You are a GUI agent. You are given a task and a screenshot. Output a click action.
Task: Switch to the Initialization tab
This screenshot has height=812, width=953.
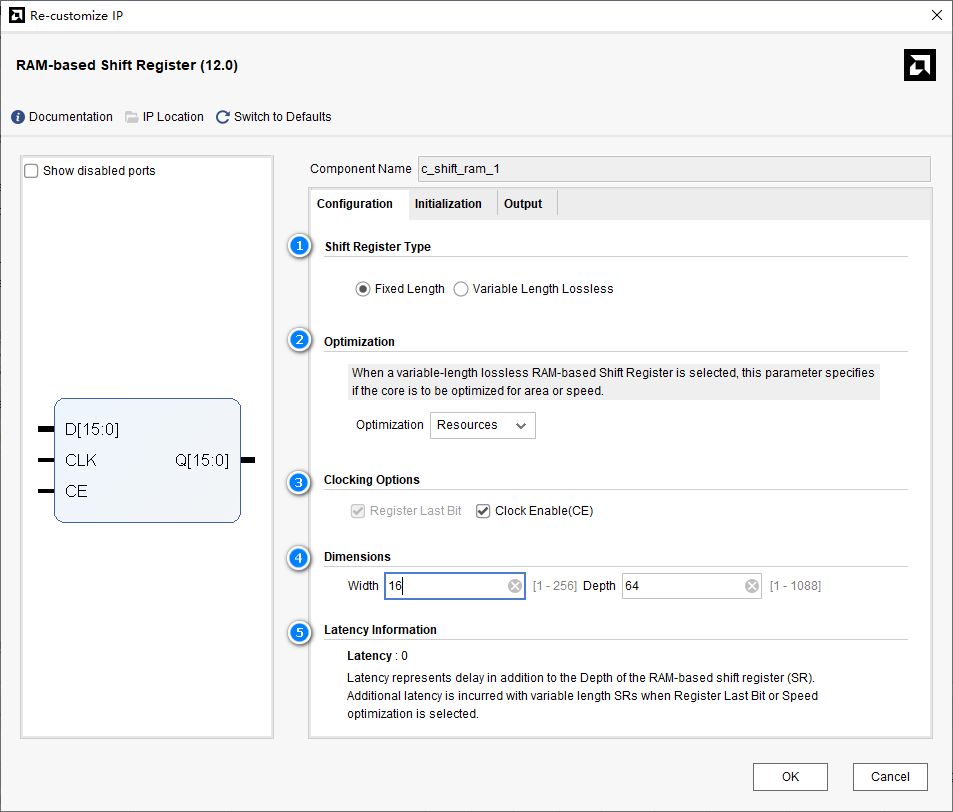pyautogui.click(x=448, y=204)
